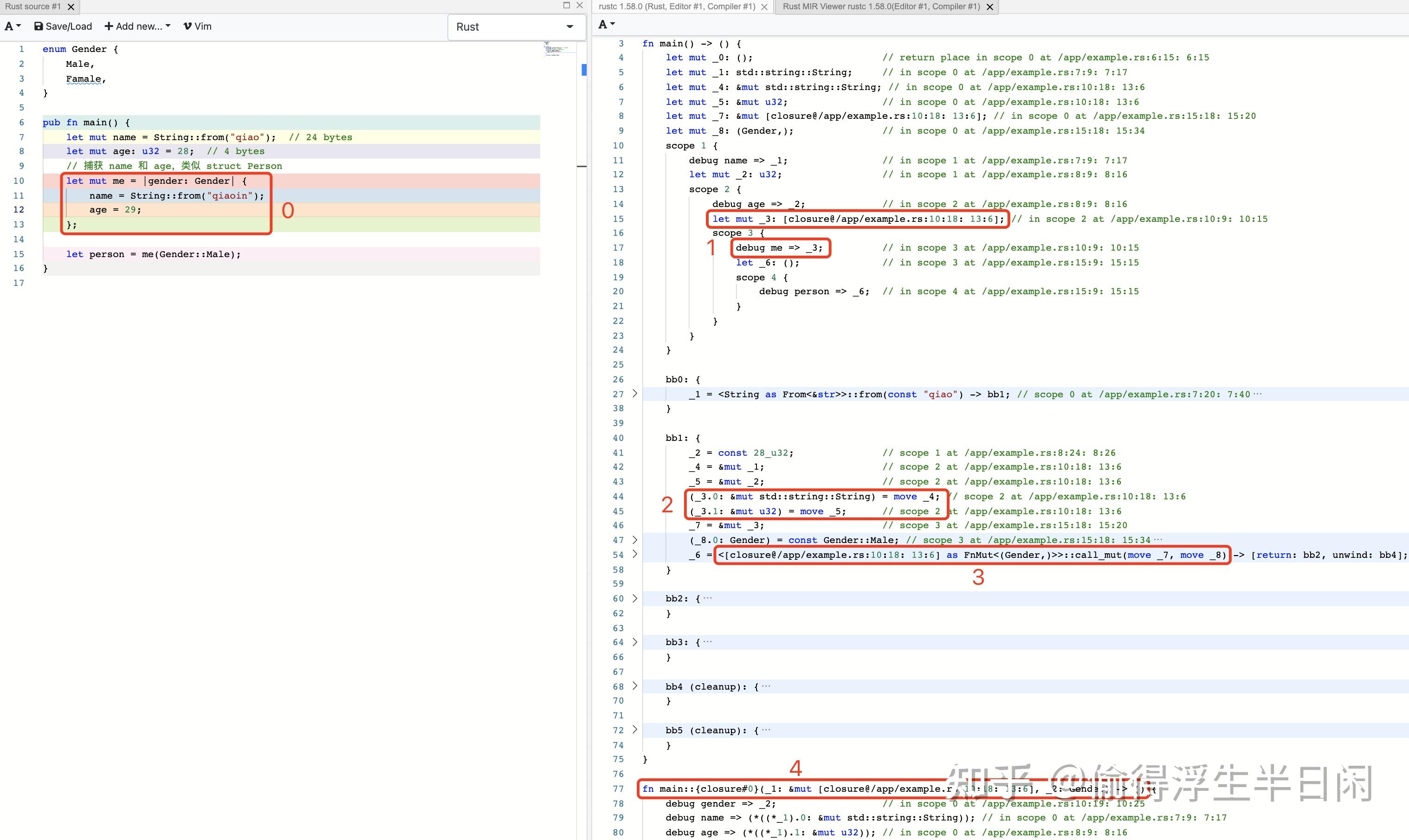The image size is (1409, 840).
Task: Toggle Vim mode in the editor
Action: click(x=198, y=26)
